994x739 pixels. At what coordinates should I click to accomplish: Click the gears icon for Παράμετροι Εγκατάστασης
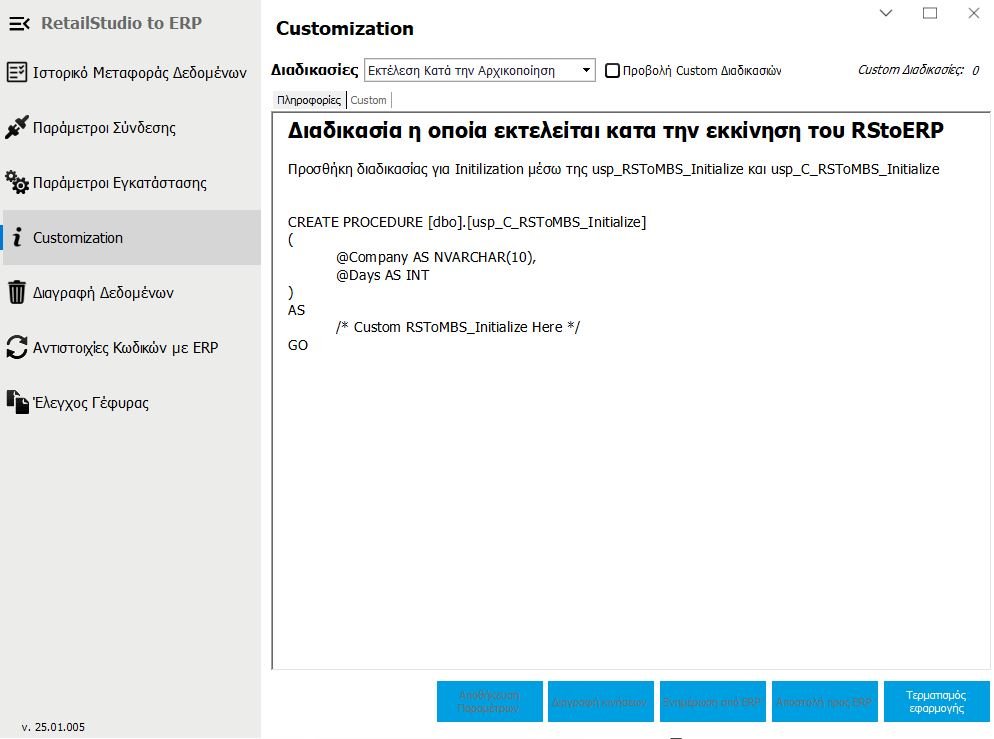click(17, 183)
